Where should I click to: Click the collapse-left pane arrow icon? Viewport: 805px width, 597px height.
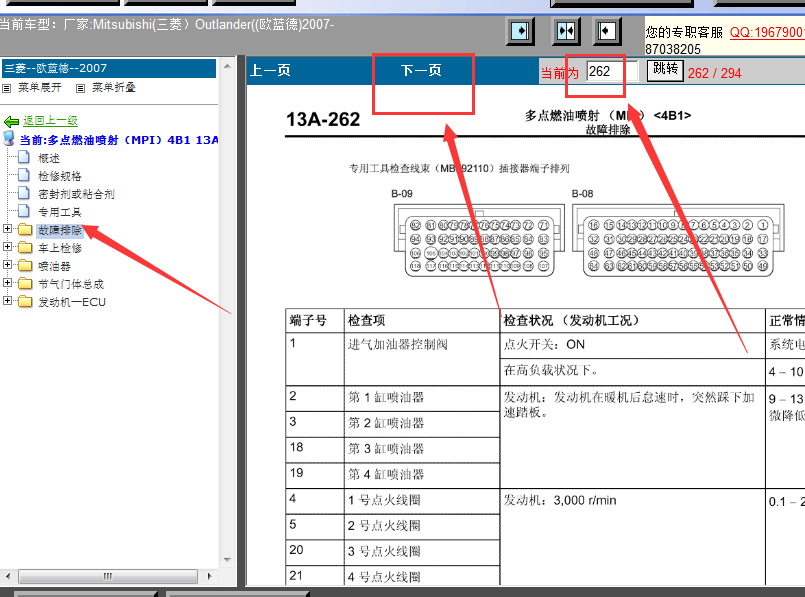pos(607,31)
